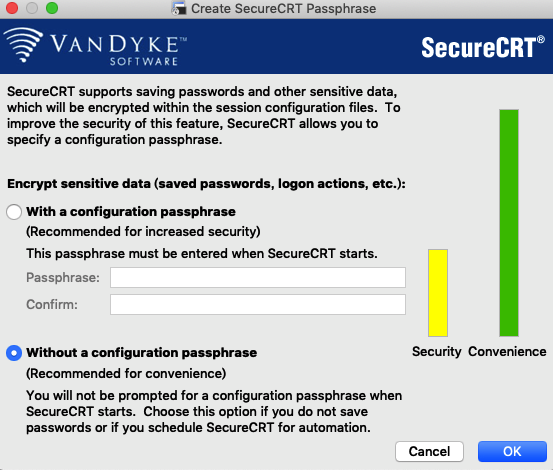Close the Create SecureCRT Passphrase window
The image size is (553, 470).
(12, 8)
